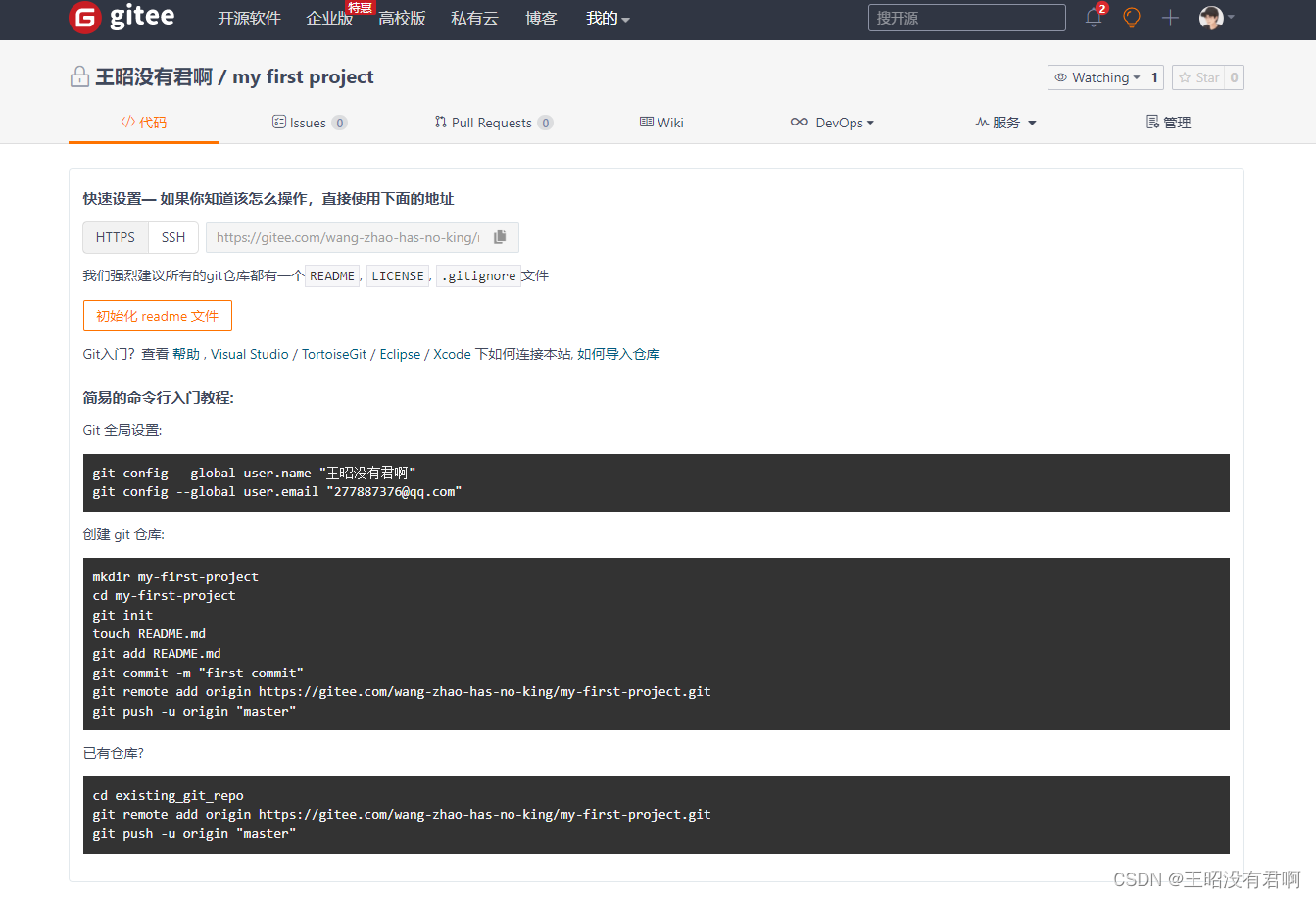Expand the 服务 tab dropdown
Viewport: 1316px width, 898px height.
(x=1005, y=123)
